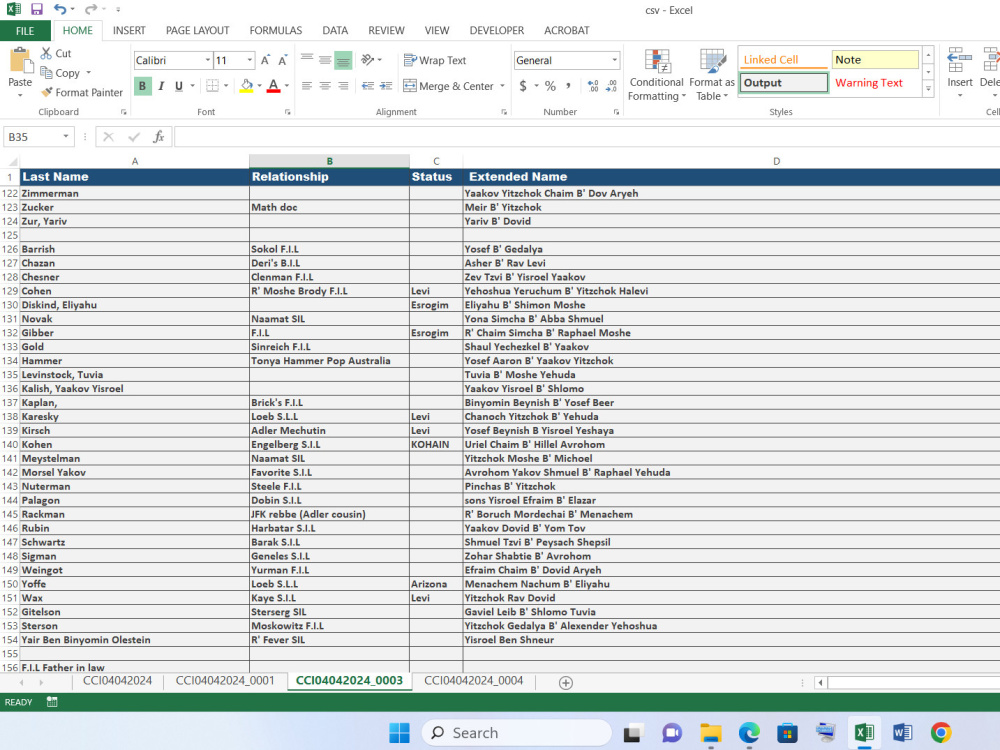Click the Middle Align icon
1000x750 pixels.
coord(325,60)
